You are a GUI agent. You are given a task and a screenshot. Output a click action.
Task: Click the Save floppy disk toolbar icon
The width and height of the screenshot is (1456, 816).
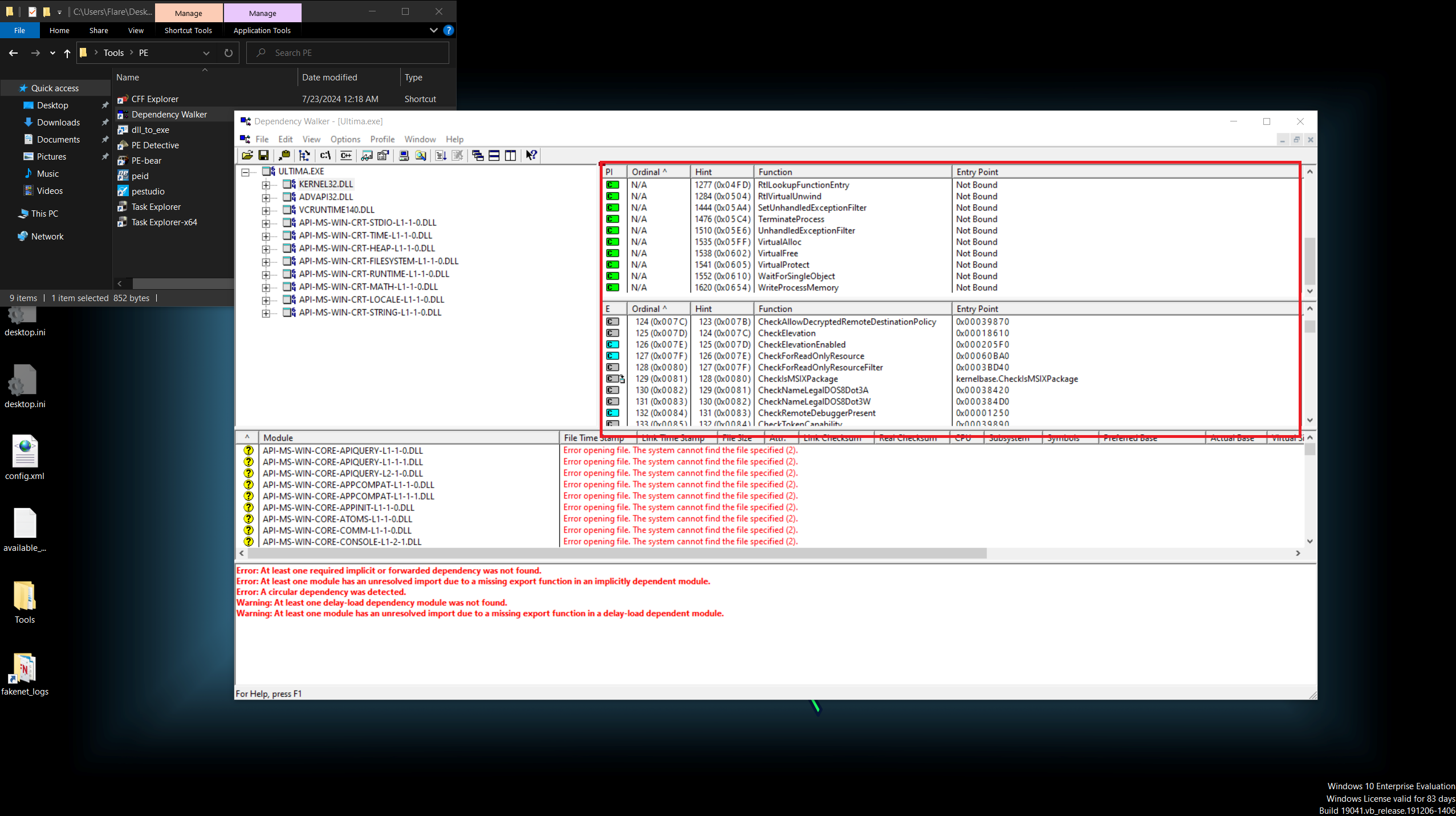[x=263, y=155]
